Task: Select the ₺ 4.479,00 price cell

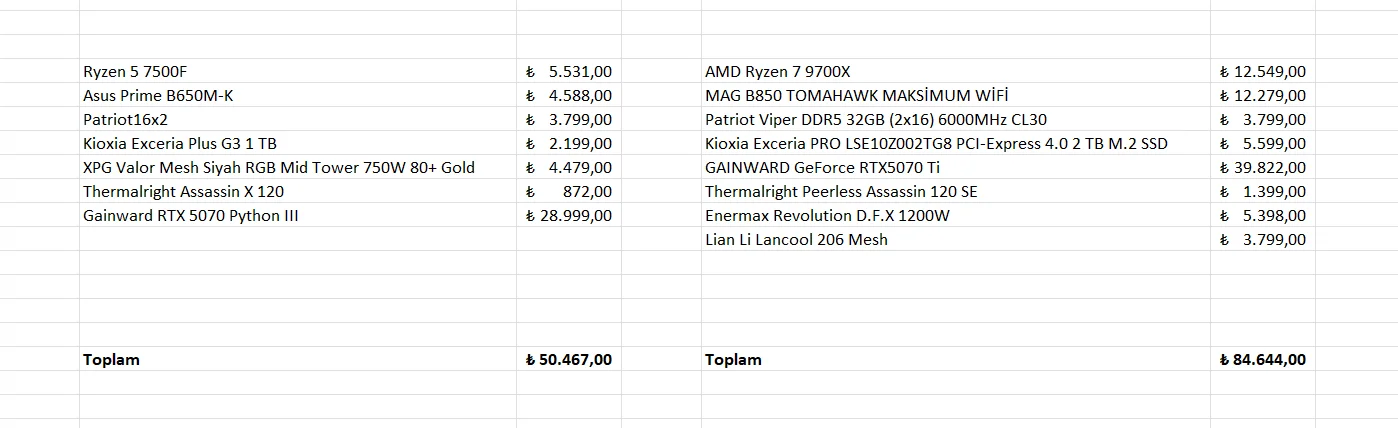Action: (569, 167)
